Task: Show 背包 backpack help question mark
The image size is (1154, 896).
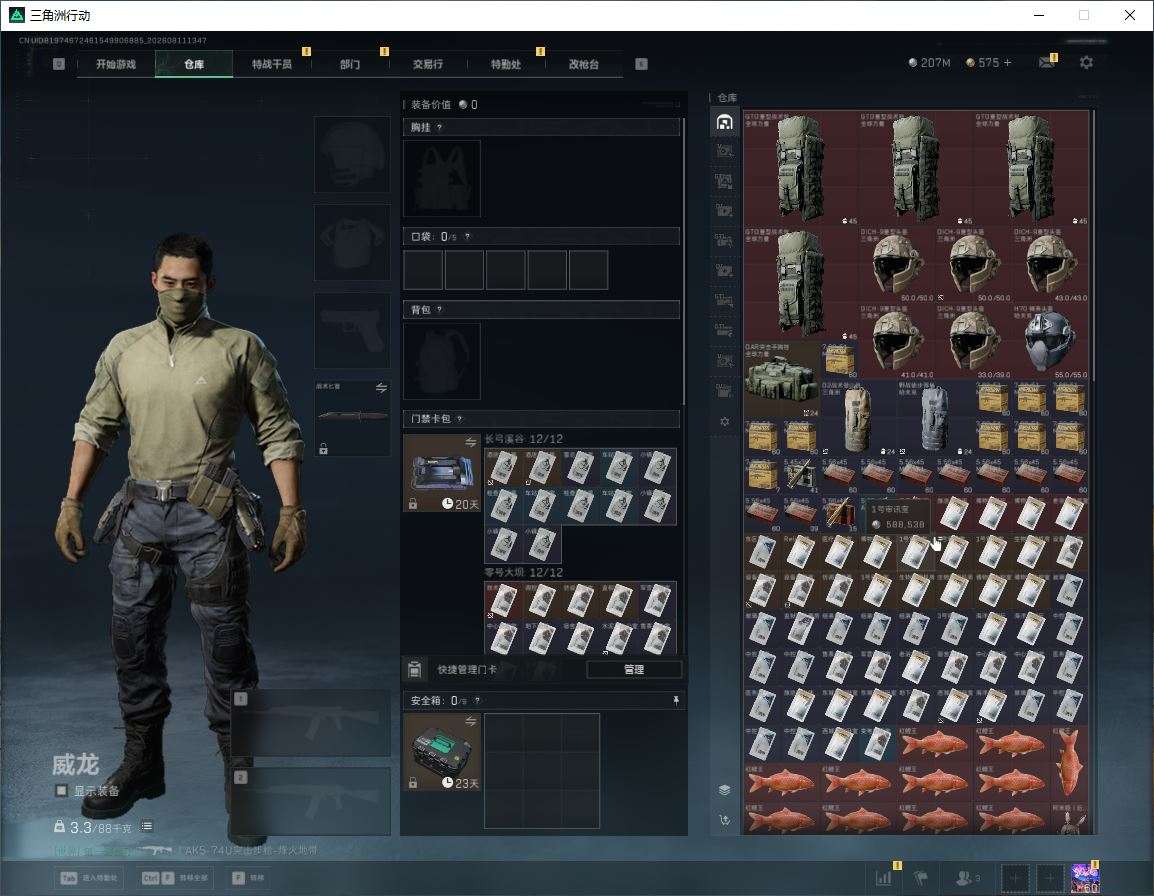Action: [x=439, y=310]
